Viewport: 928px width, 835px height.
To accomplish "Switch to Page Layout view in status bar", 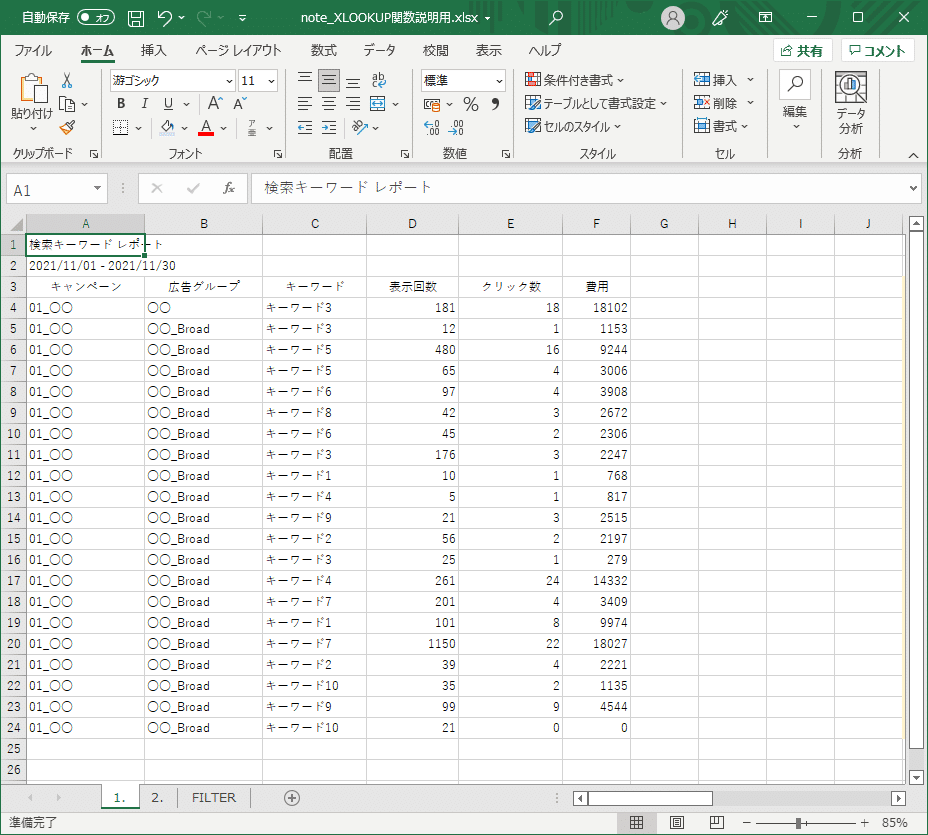I will point(676,823).
